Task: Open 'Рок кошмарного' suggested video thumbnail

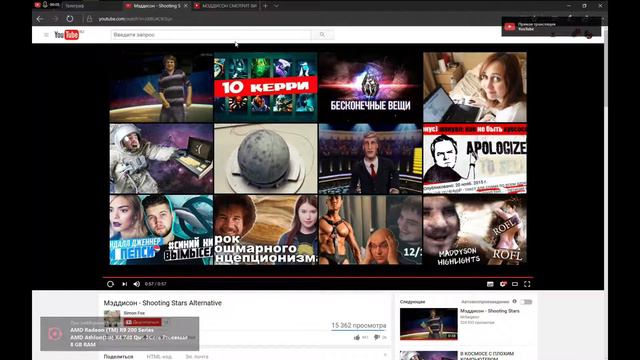Action: tap(265, 230)
